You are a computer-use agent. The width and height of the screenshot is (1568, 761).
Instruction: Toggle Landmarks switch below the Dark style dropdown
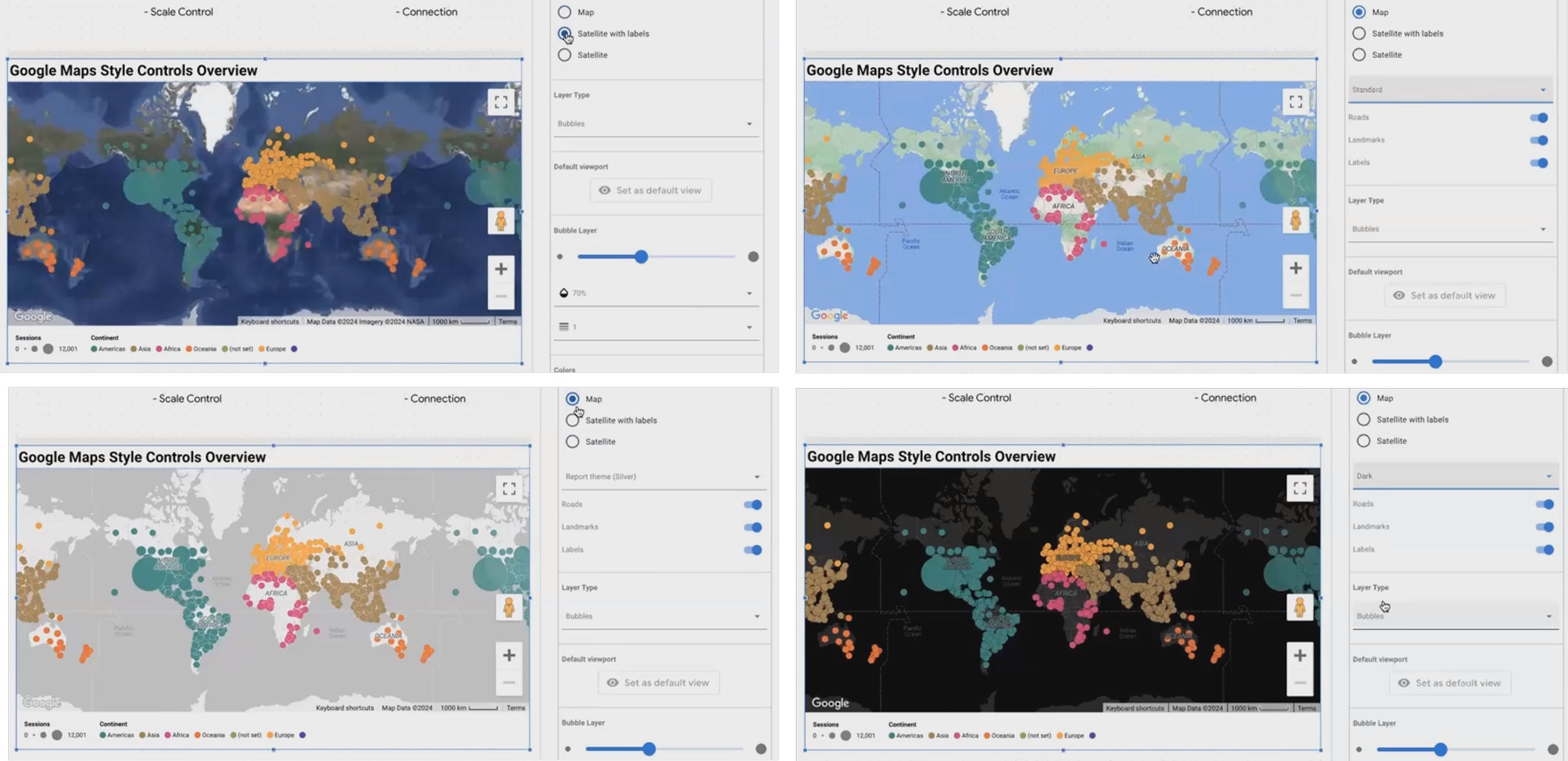click(1544, 527)
